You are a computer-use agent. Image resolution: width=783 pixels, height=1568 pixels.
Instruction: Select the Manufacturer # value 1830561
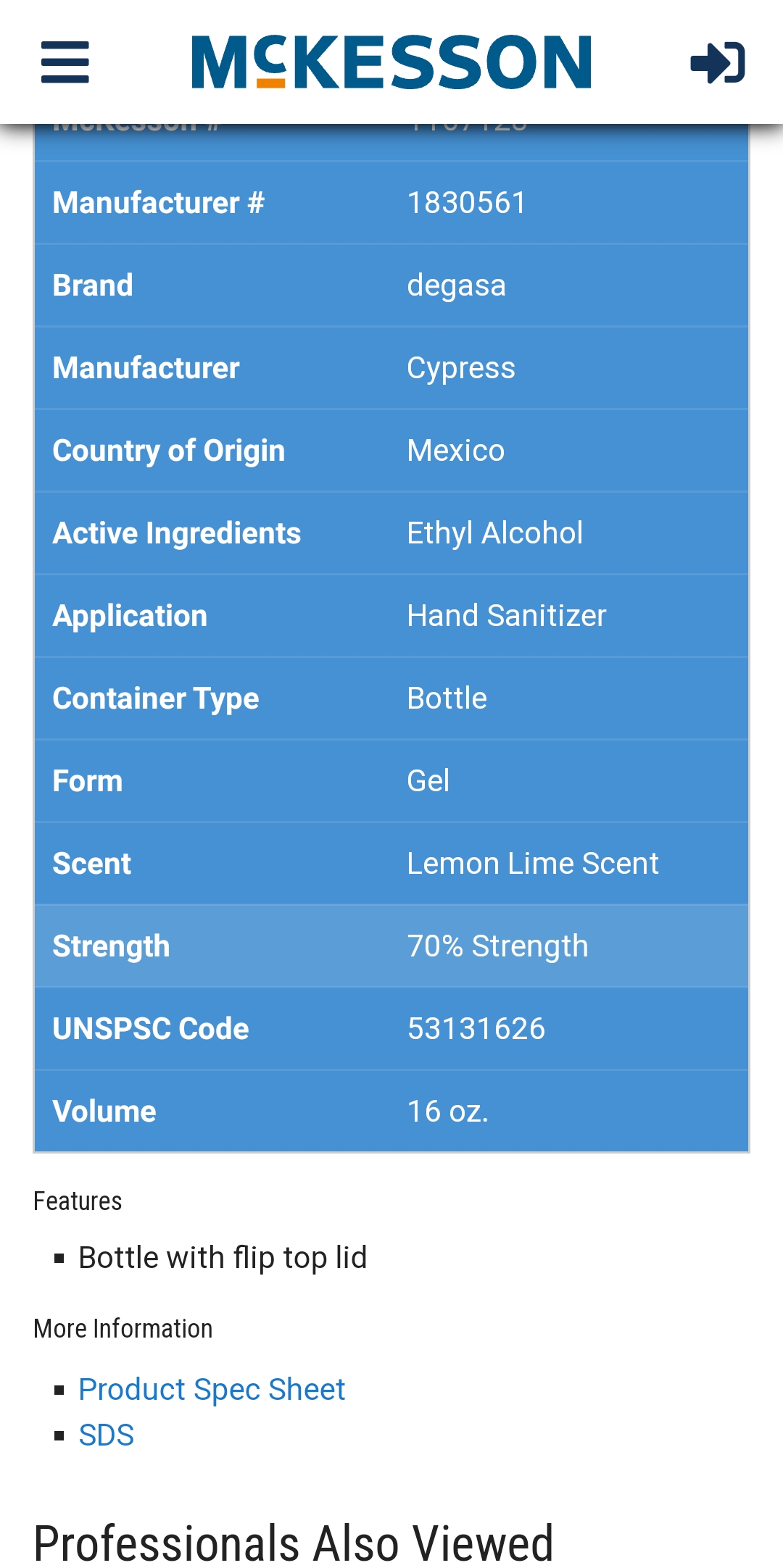pyautogui.click(x=467, y=203)
